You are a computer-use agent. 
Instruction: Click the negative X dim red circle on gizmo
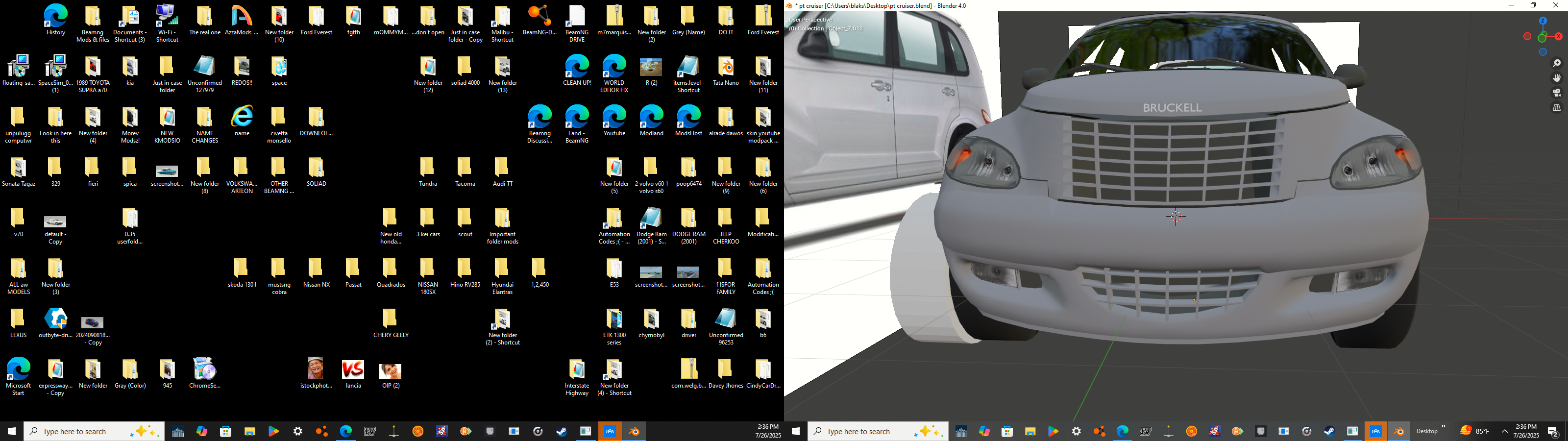point(1527,37)
